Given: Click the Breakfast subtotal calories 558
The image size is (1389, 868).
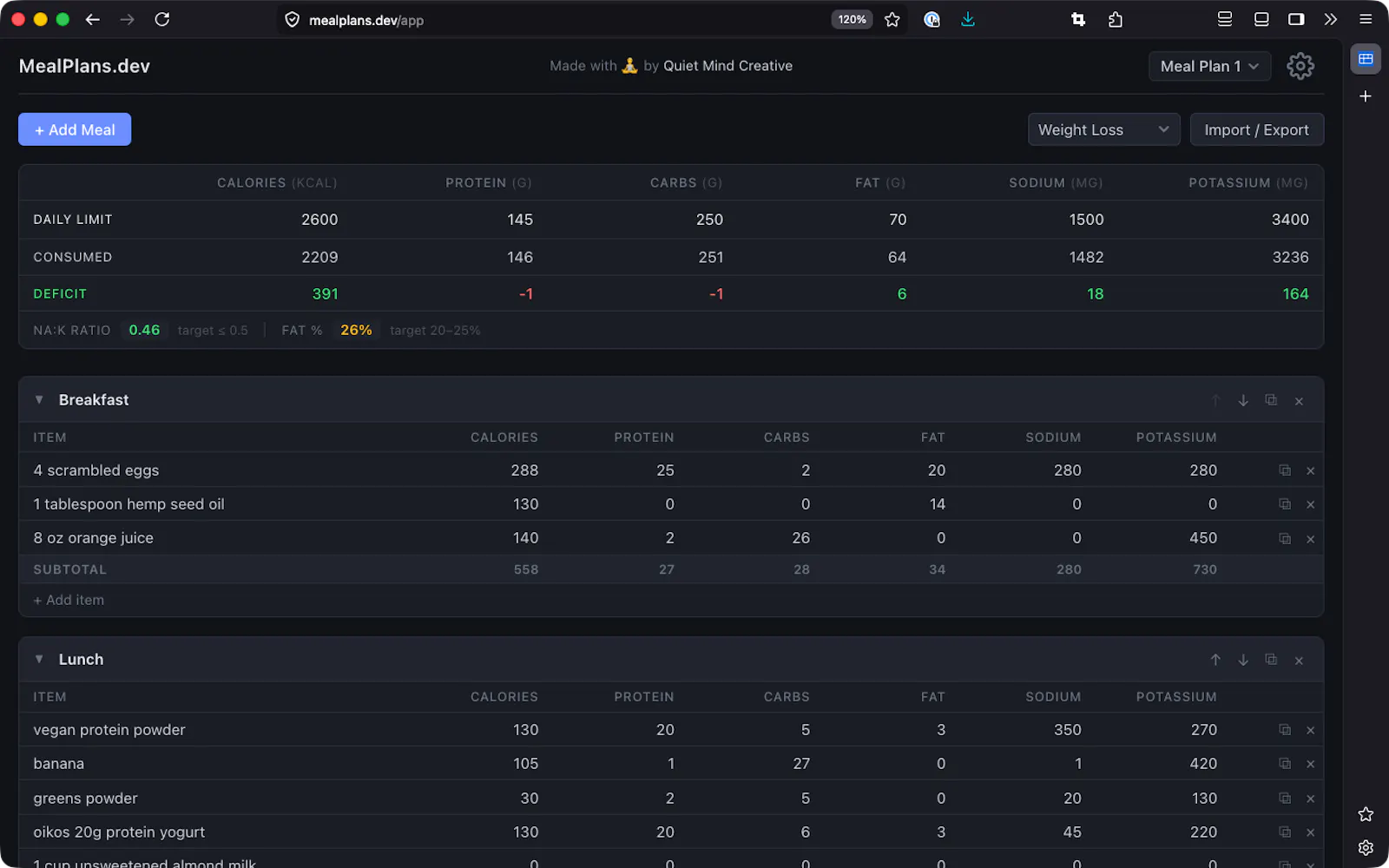Looking at the screenshot, I should pyautogui.click(x=526, y=569).
